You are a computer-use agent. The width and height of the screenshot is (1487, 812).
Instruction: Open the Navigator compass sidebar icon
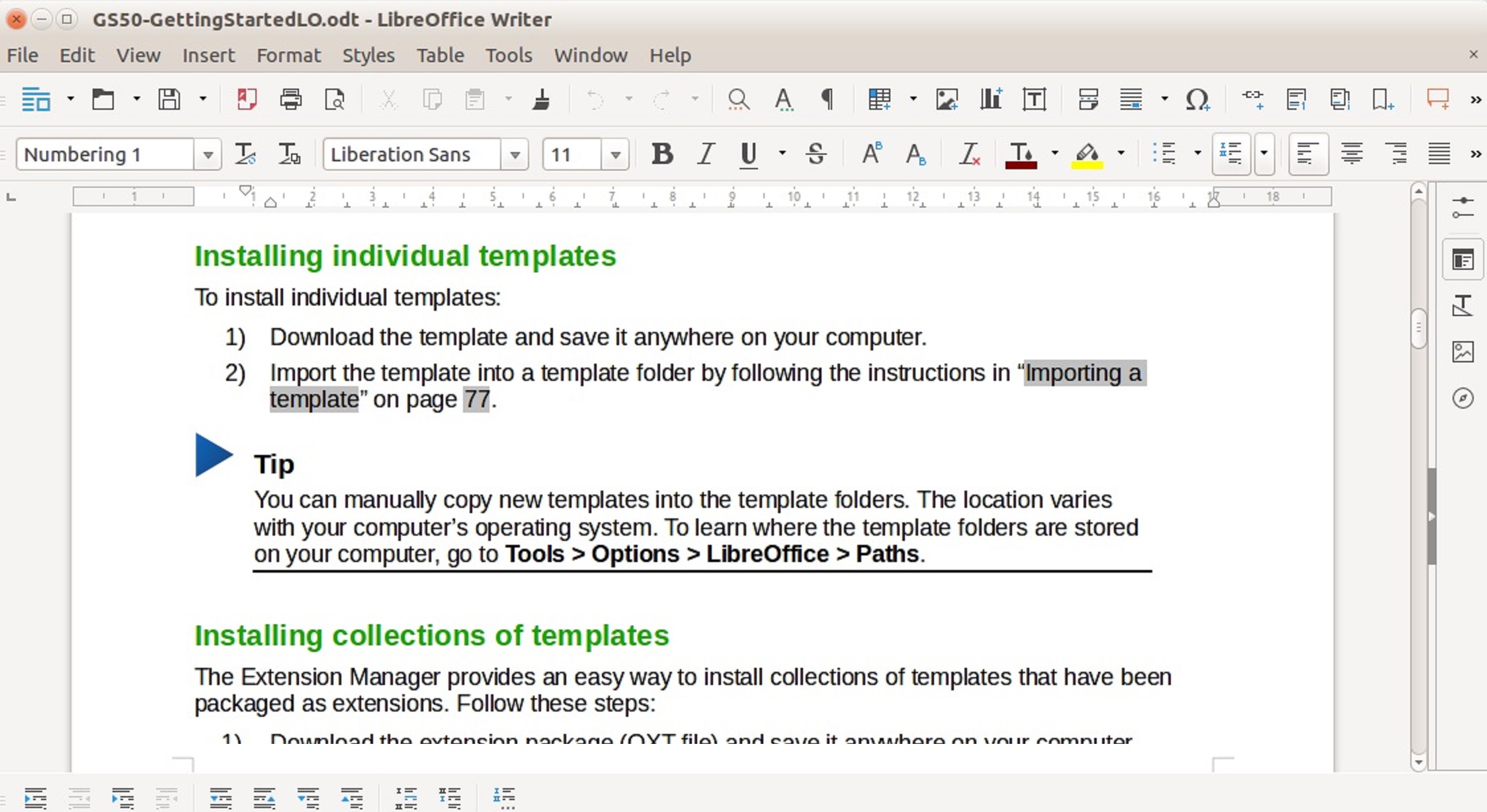(x=1463, y=398)
